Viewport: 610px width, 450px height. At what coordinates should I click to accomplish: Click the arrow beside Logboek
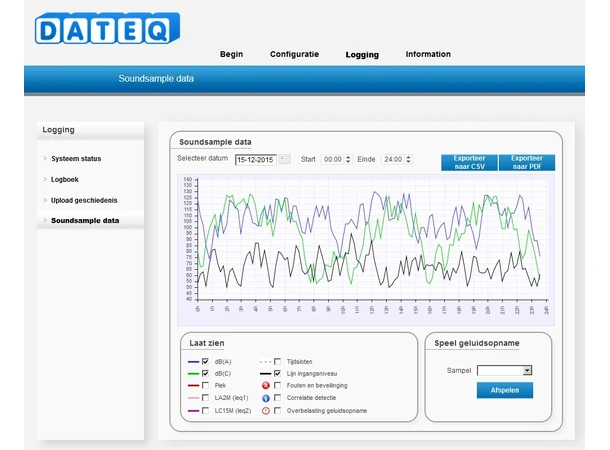tap(45, 180)
